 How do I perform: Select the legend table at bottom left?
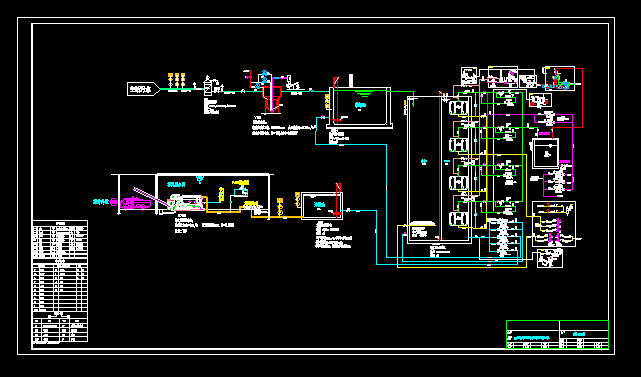[x=60, y=281]
